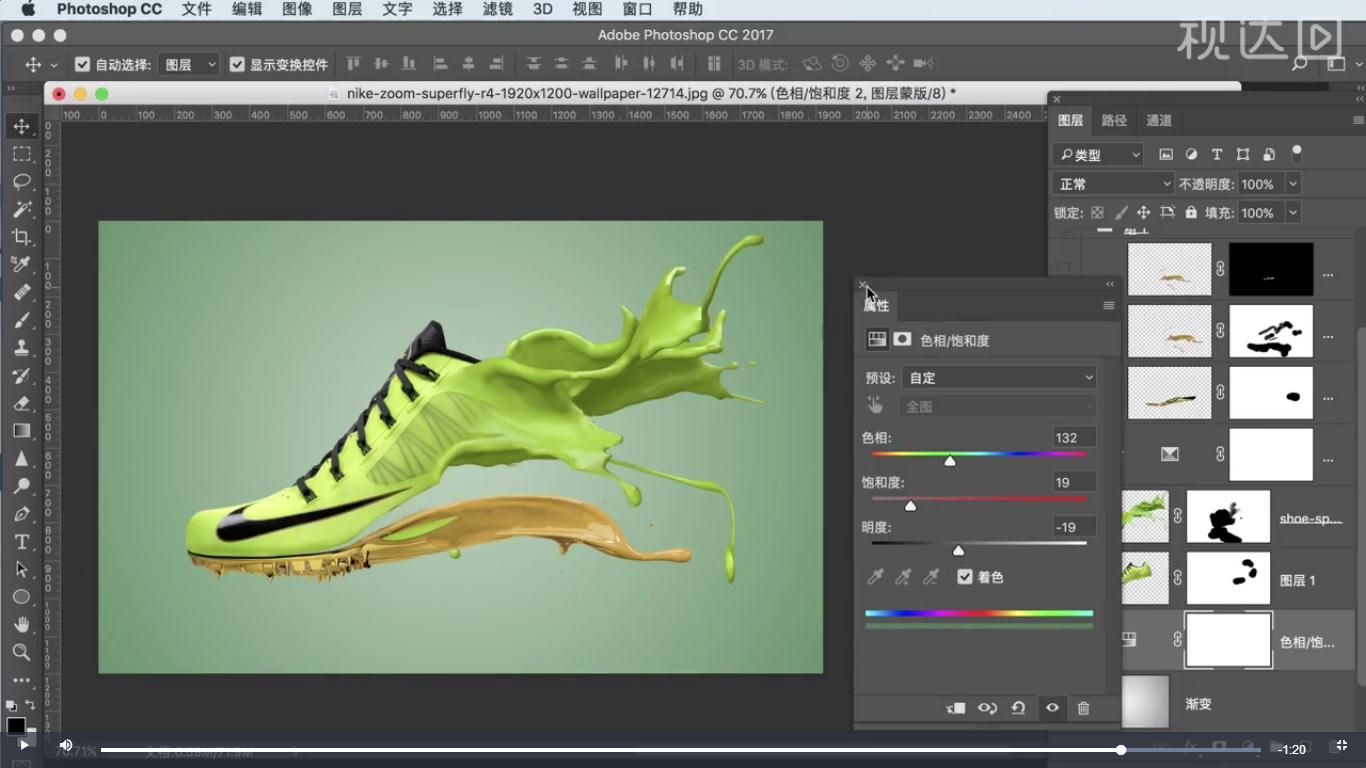
Task: Open the blend mode 正常 dropdown
Action: (x=1113, y=184)
